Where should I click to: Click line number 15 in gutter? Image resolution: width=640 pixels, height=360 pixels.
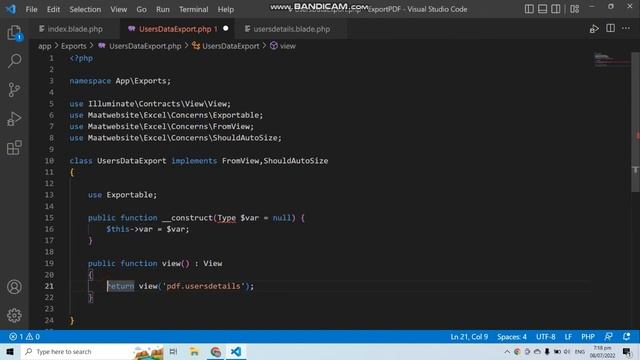click(x=49, y=218)
